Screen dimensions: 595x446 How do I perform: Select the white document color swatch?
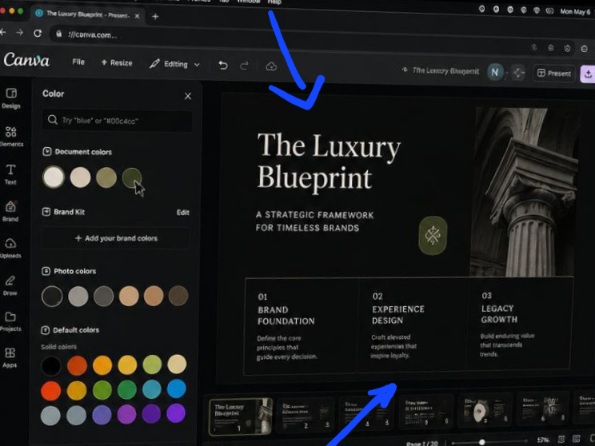54,177
